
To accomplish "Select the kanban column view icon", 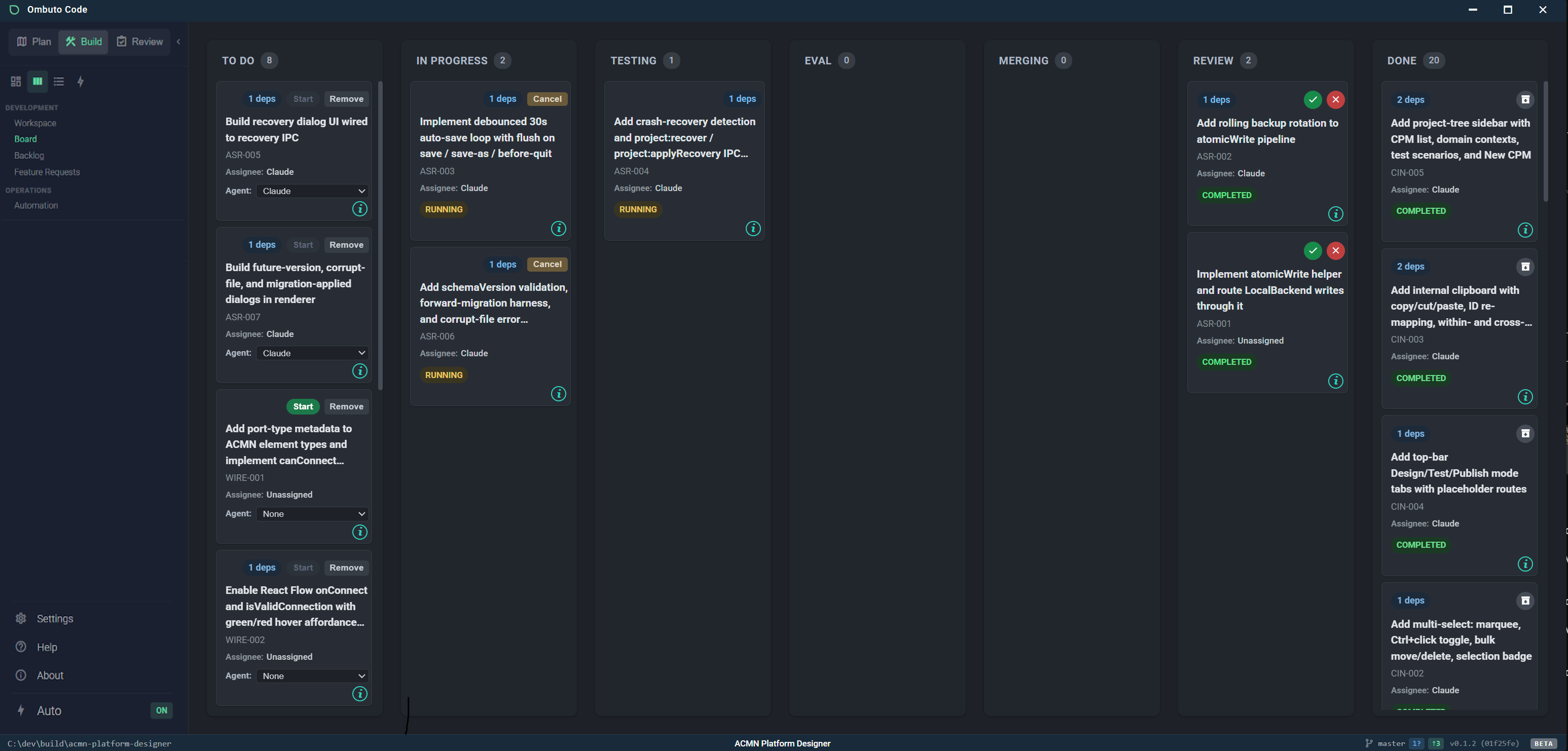I will (x=37, y=82).
